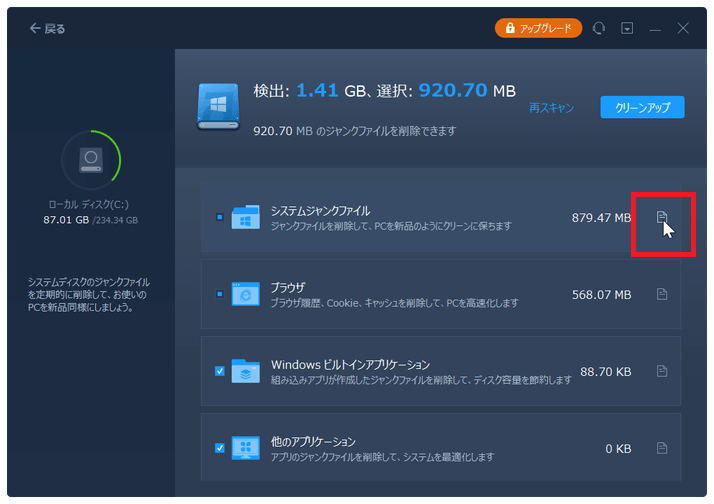Image resolution: width=714 pixels, height=504 pixels.
Task: Open details for システムジャンクファイル
Action: (661, 217)
